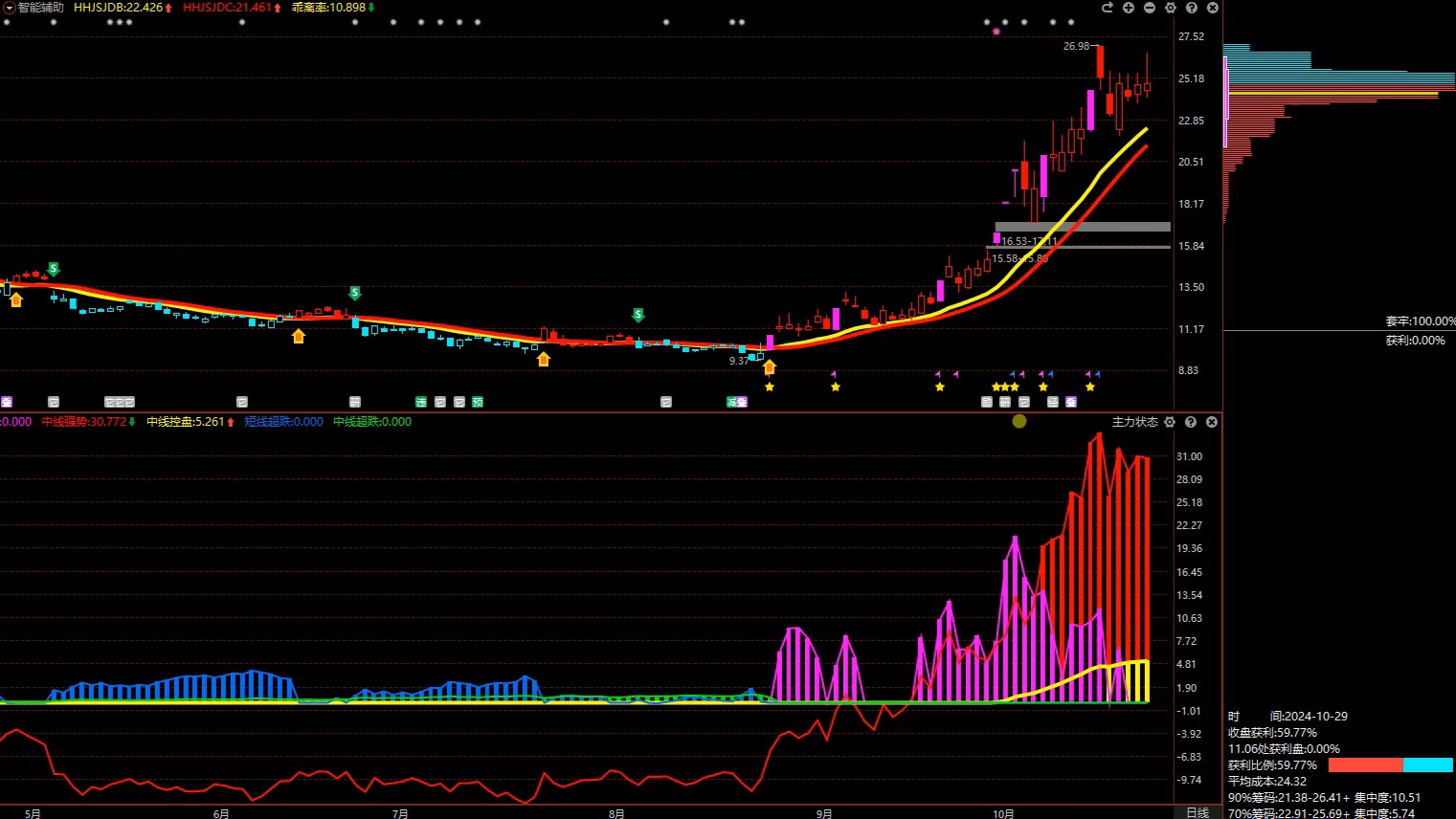Open help icon of 主力状态 indicator panel
Viewport: 1456px width, 819px height.
[x=1191, y=422]
